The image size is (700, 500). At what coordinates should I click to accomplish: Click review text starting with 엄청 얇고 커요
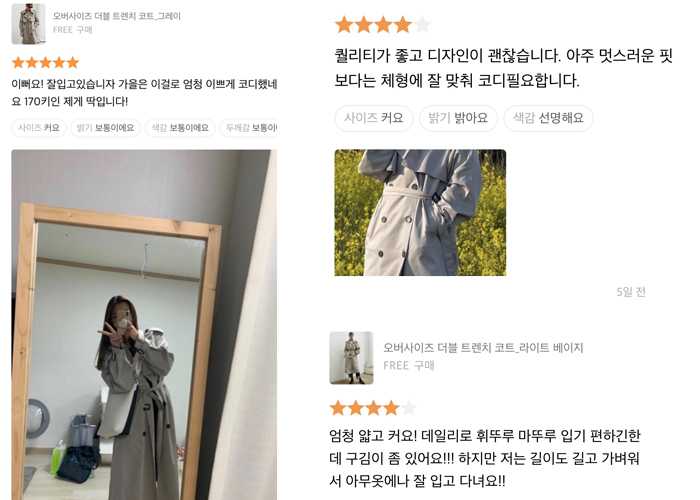(485, 458)
